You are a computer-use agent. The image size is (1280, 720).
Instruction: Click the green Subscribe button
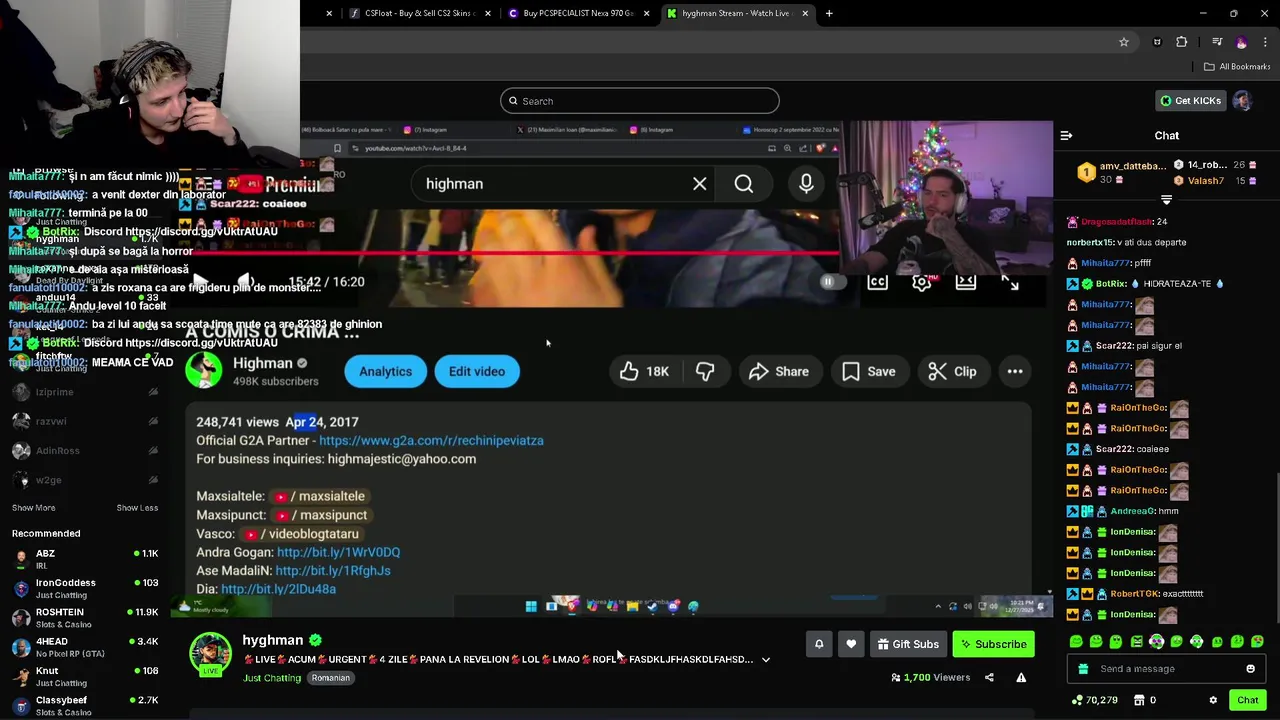tap(994, 644)
